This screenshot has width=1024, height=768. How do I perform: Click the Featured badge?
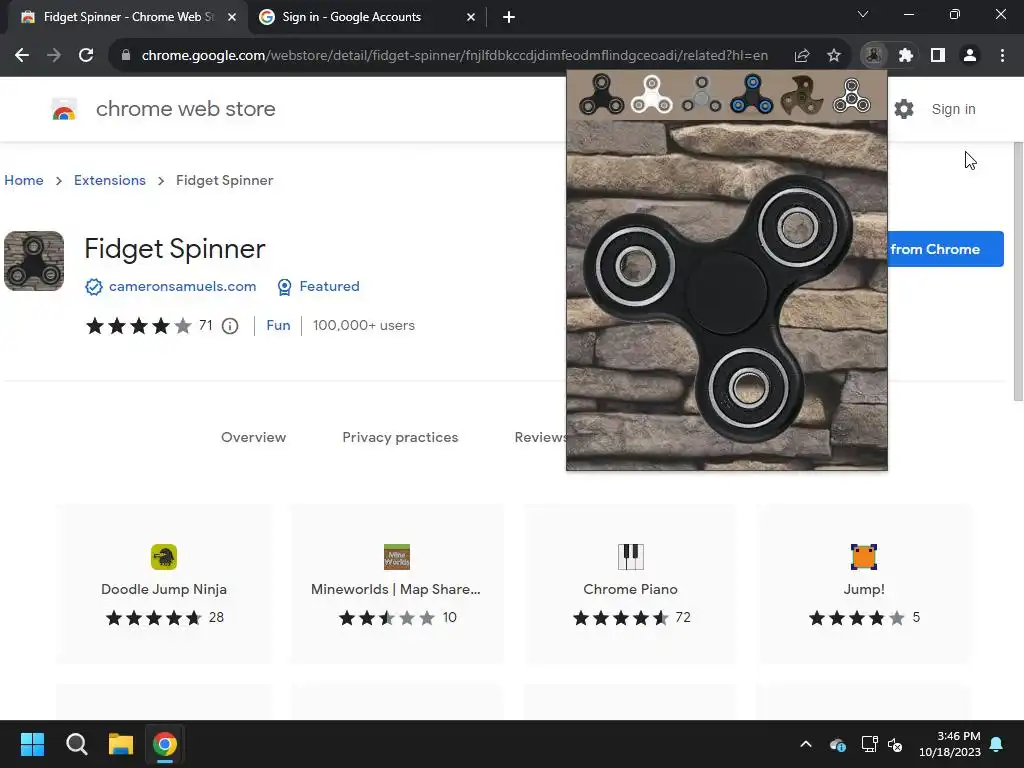[x=319, y=286]
